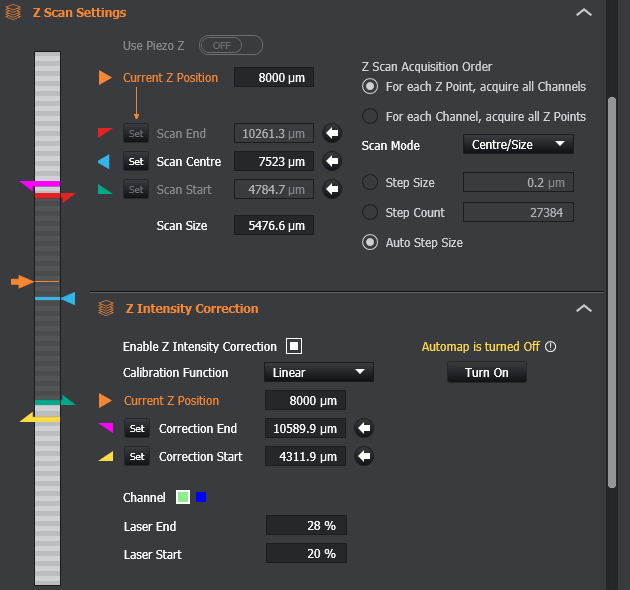Check Enable Z Intensity Correction

click(294, 346)
